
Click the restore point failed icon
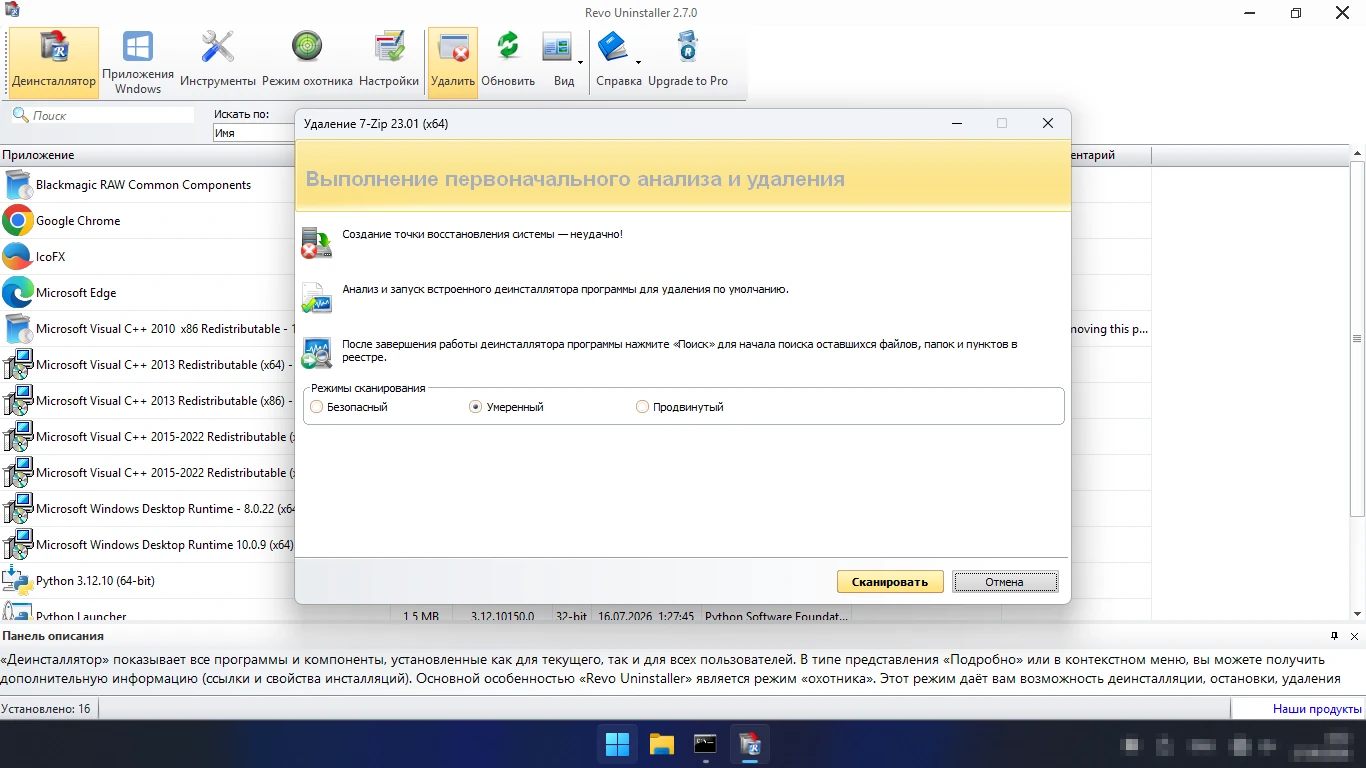point(317,243)
